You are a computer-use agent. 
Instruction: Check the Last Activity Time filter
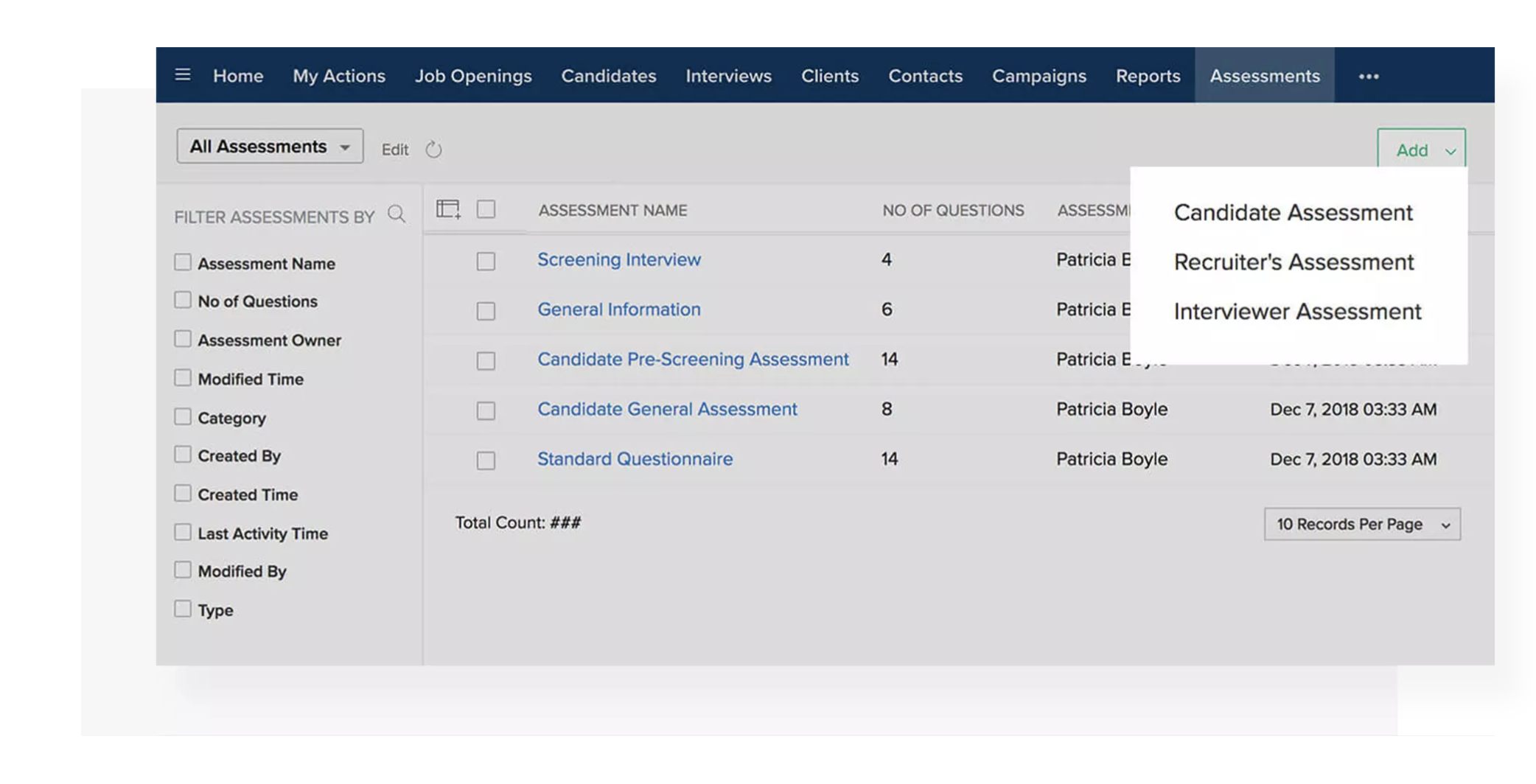(x=183, y=532)
